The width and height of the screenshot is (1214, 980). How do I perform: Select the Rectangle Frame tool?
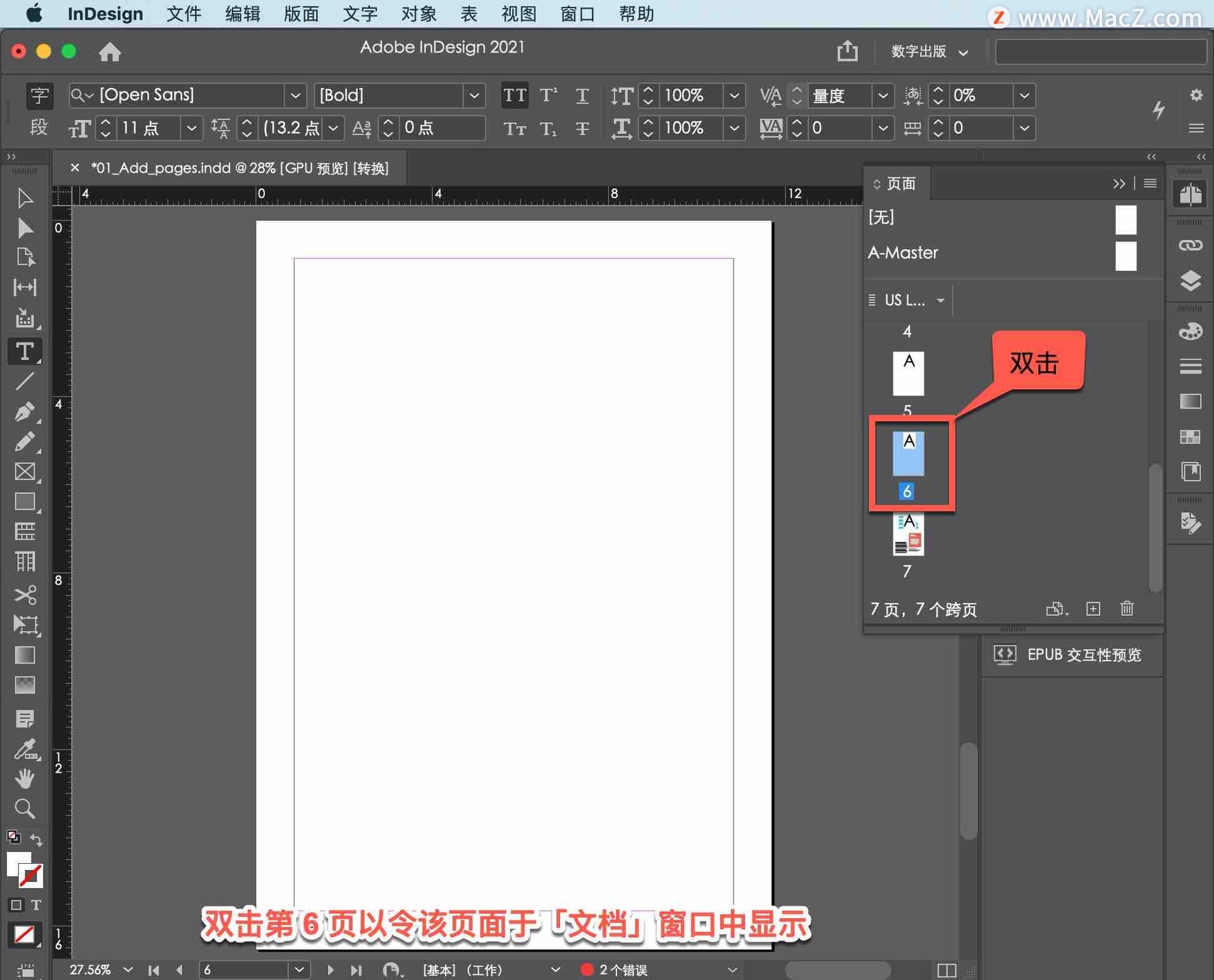[x=24, y=472]
